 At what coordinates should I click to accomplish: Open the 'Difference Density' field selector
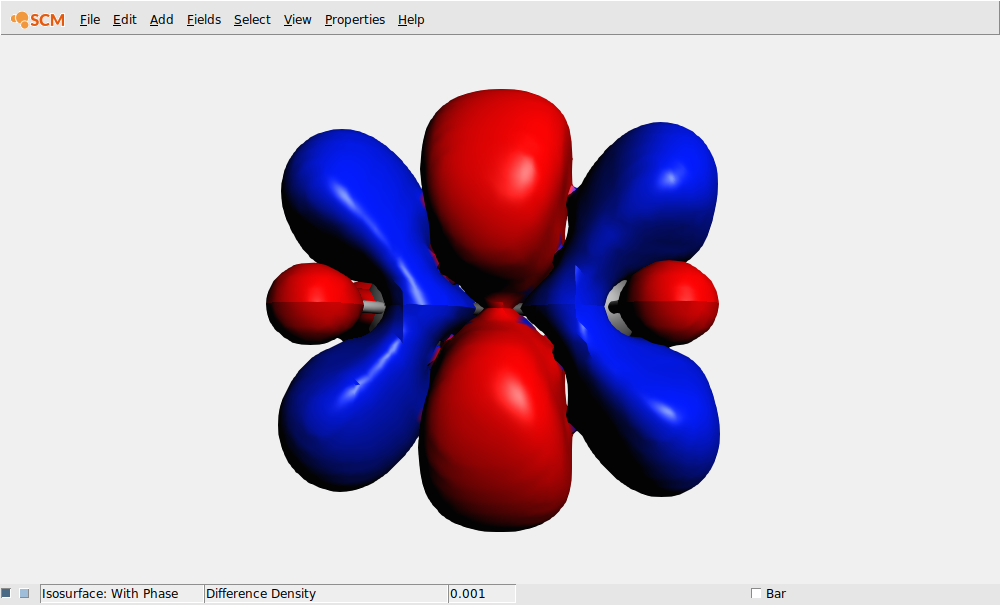tap(325, 593)
